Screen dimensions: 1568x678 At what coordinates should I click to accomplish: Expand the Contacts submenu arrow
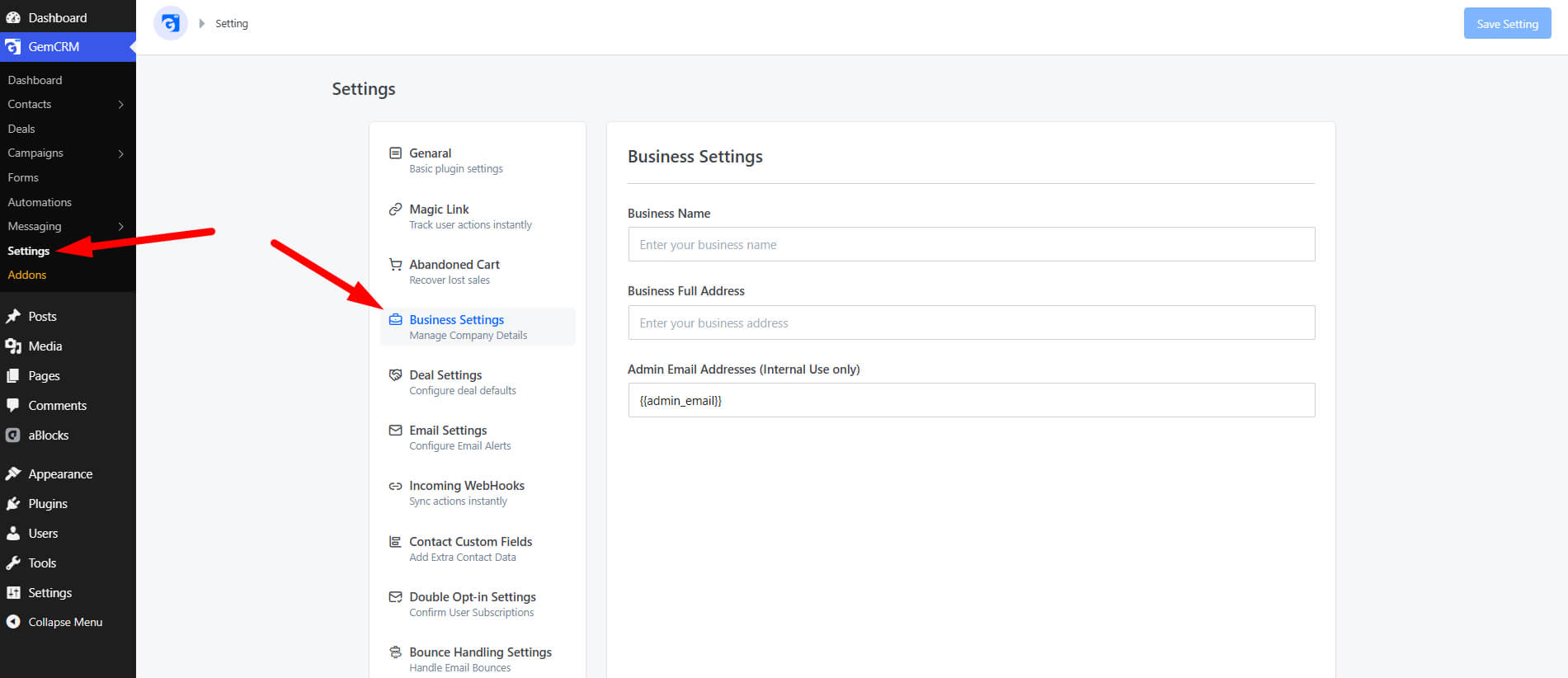click(x=121, y=105)
